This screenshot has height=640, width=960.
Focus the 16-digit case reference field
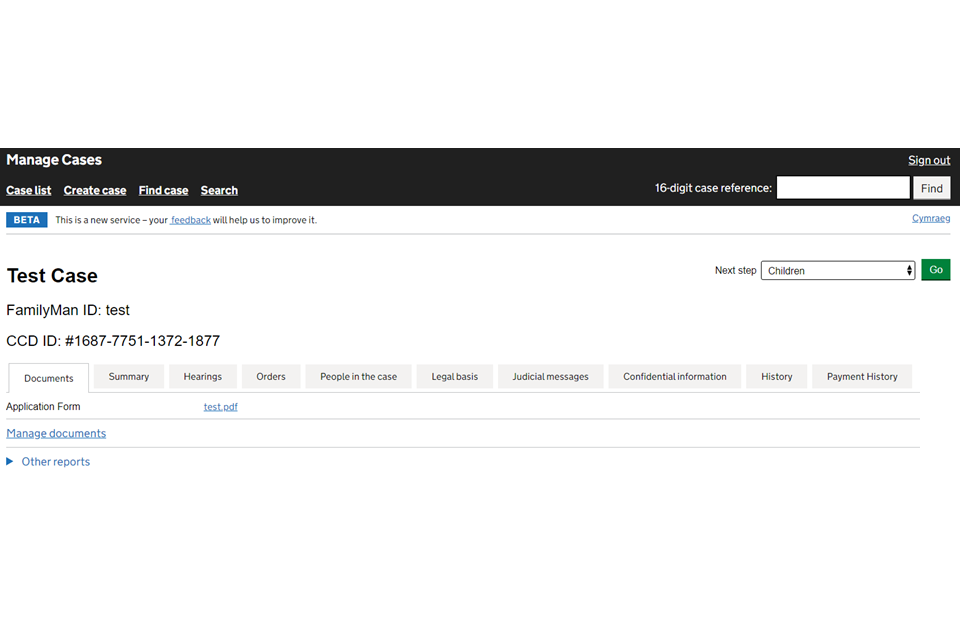click(x=843, y=188)
